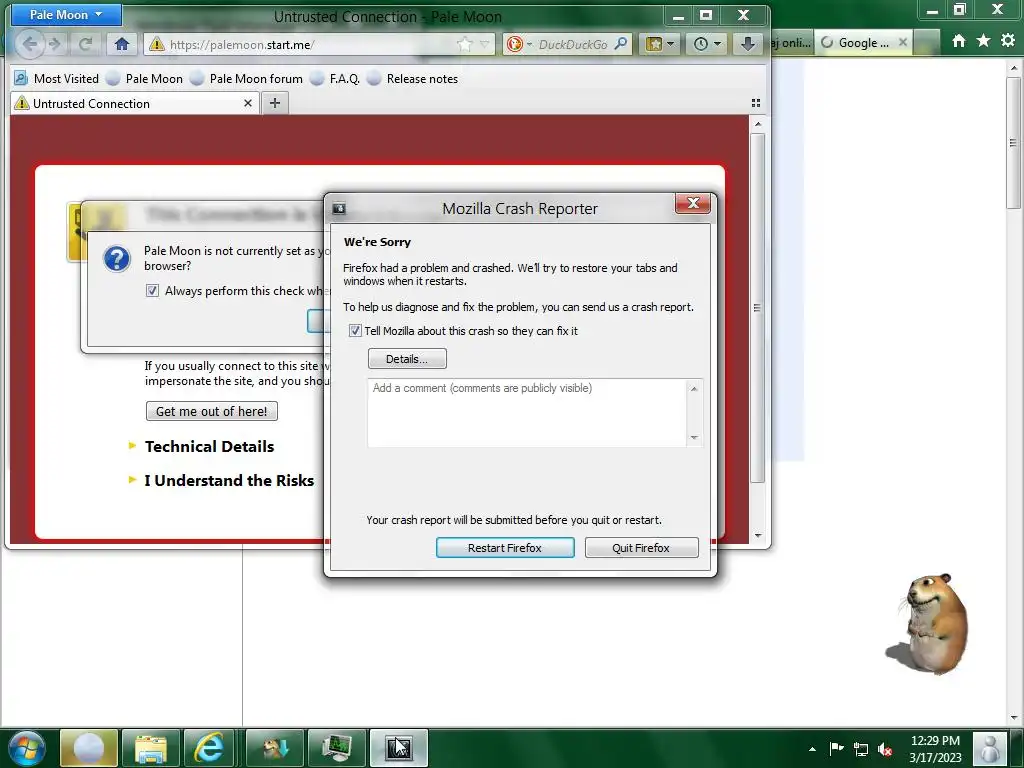This screenshot has height=768, width=1024.
Task: Open the Pale Moon forum bookmark
Action: [247, 78]
